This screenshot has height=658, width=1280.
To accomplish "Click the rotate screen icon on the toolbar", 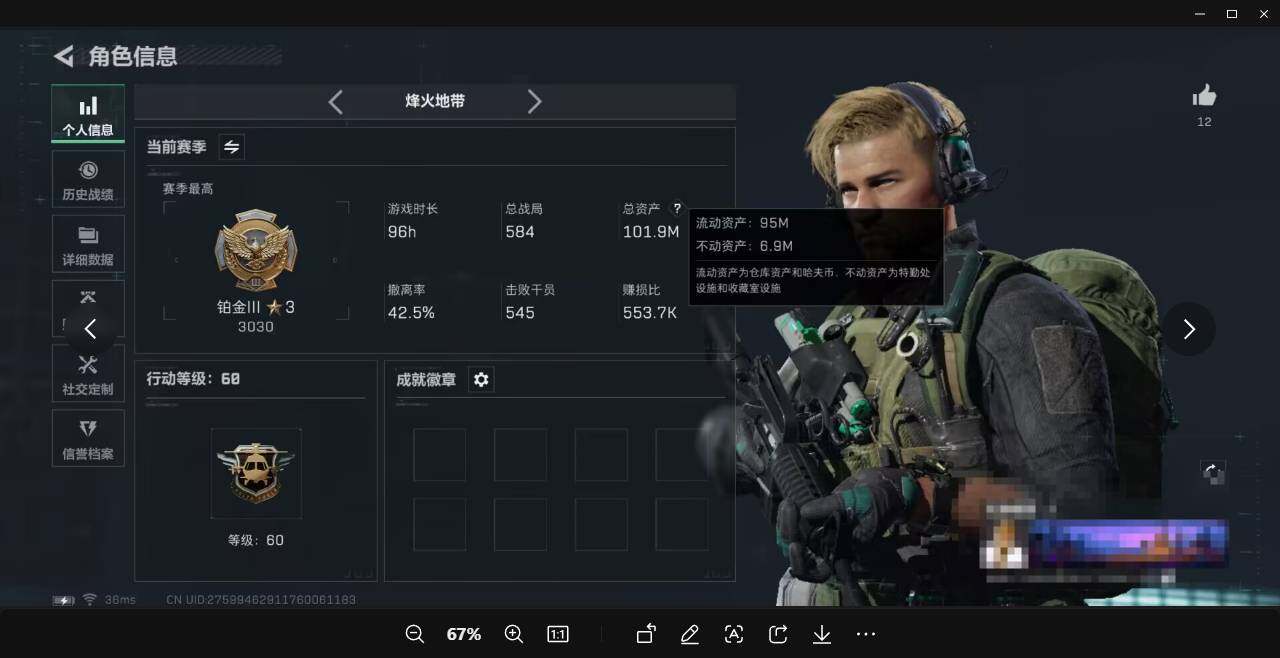I will pos(645,634).
